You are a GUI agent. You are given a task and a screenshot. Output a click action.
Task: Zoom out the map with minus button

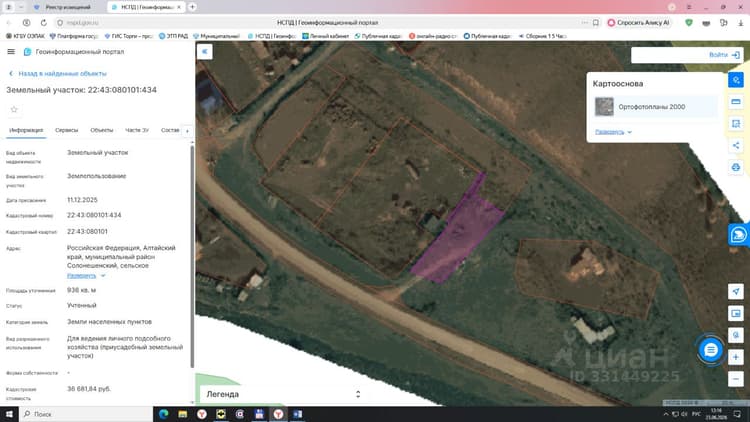tap(736, 379)
